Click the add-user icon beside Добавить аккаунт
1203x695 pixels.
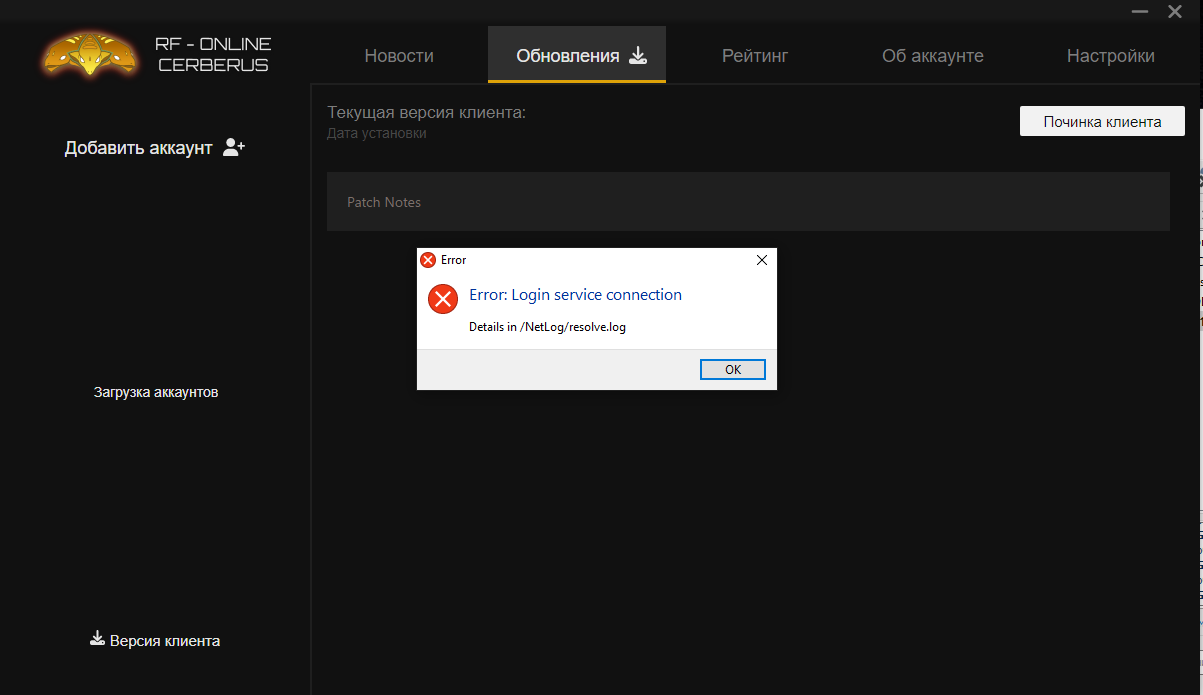coord(234,148)
